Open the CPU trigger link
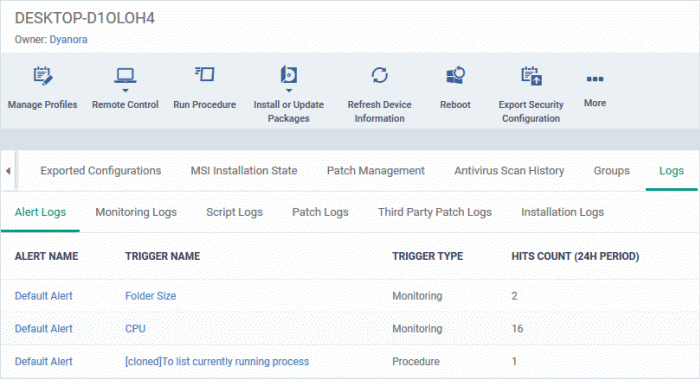The height and width of the screenshot is (379, 700). (x=135, y=329)
